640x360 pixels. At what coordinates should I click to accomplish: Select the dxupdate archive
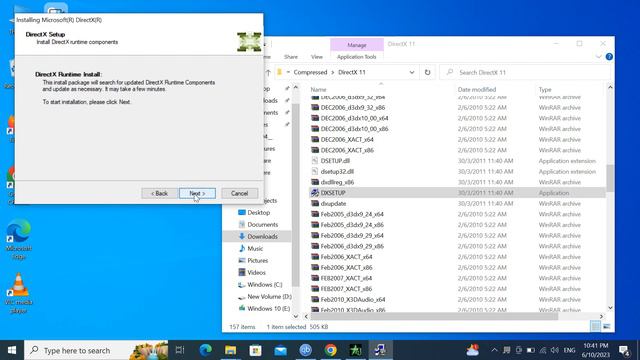coord(333,203)
